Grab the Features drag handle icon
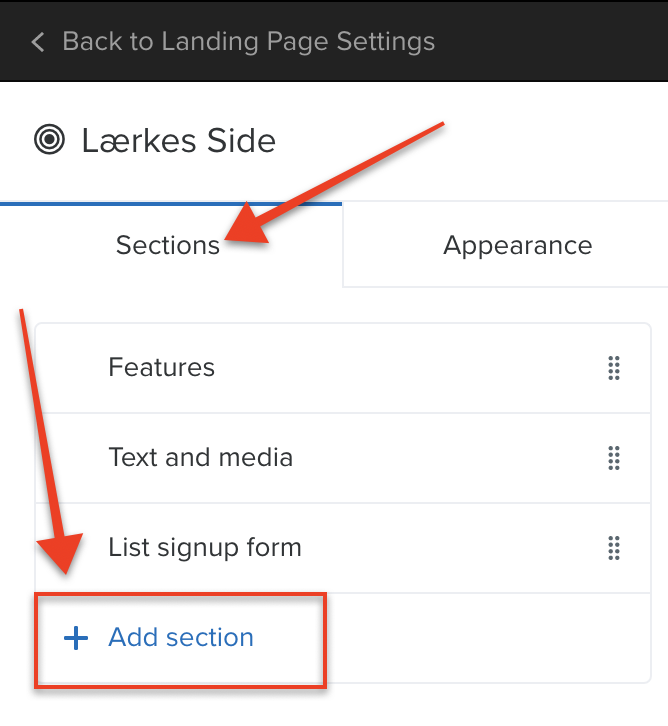The height and width of the screenshot is (726, 668). coord(614,368)
